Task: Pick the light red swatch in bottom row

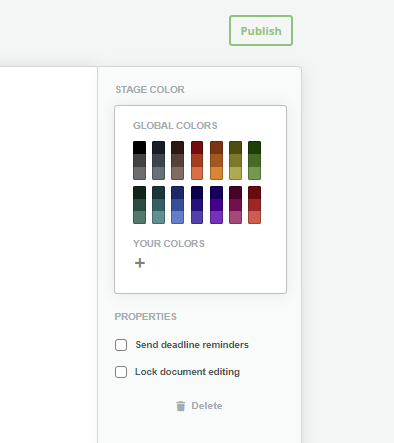Action: pos(254,217)
